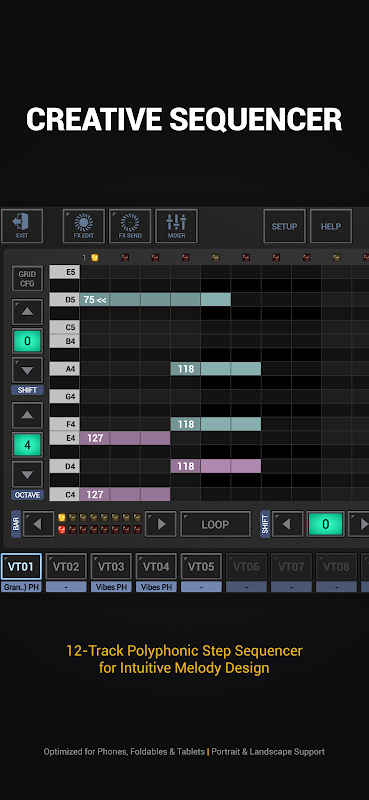Image resolution: width=369 pixels, height=800 pixels.
Task: Go to previous BAR with left arrow
Action: click(39, 524)
